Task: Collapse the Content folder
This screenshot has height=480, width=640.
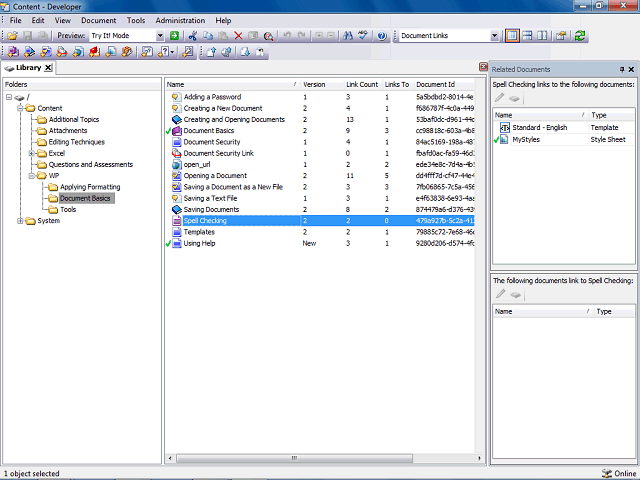Action: (20, 108)
